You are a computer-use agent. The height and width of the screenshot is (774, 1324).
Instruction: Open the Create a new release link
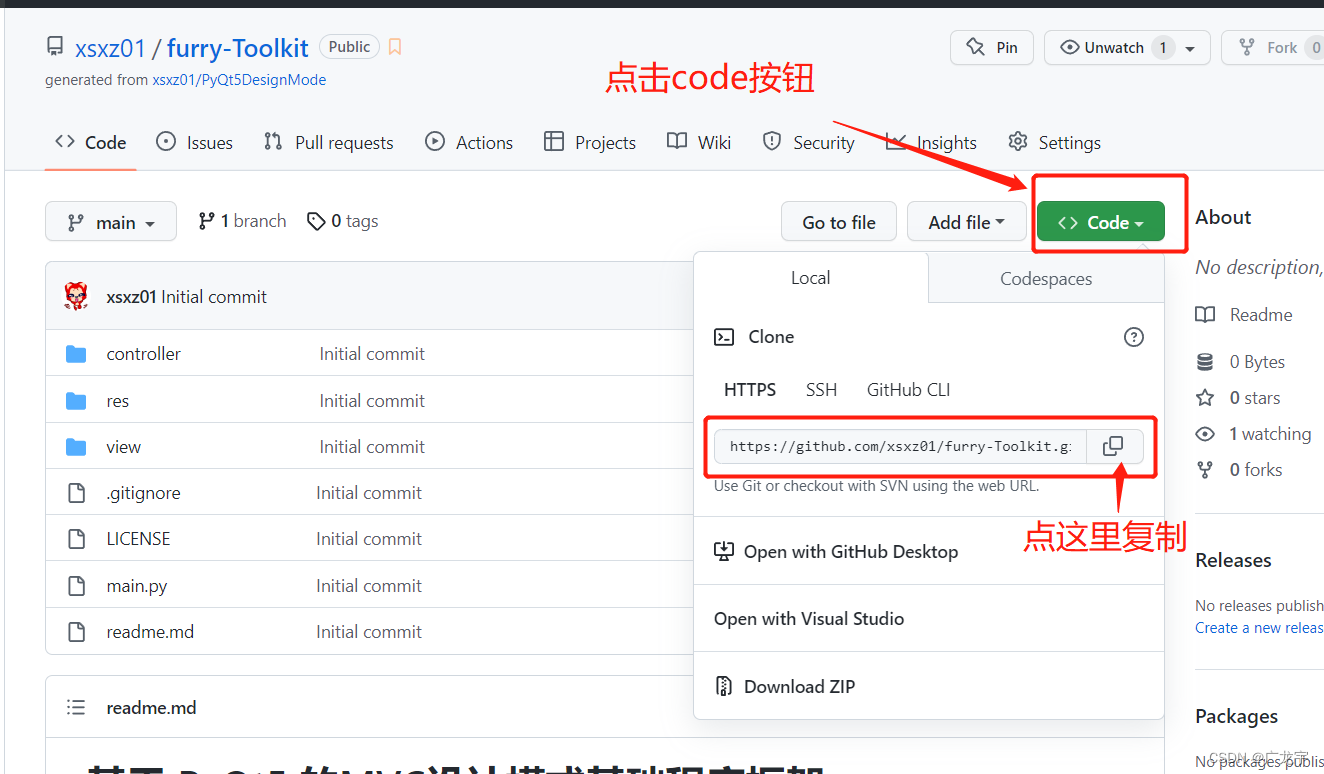pyautogui.click(x=1259, y=628)
